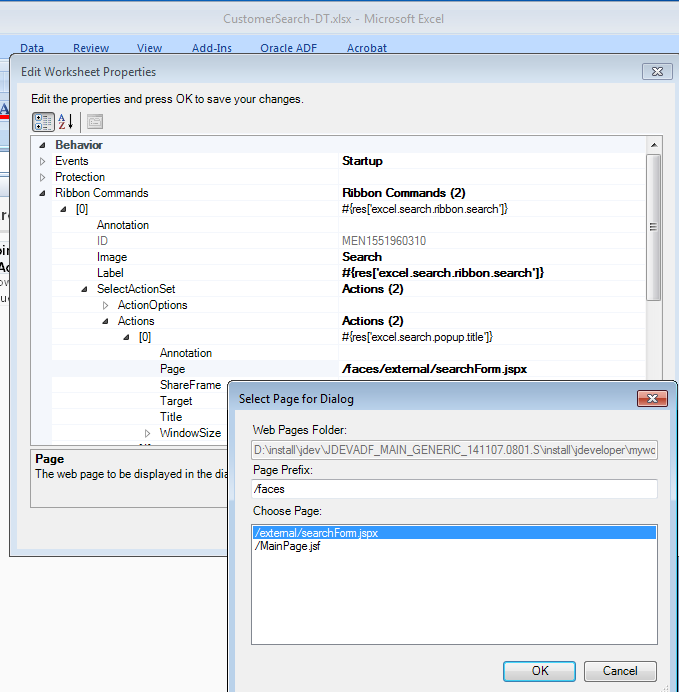Image resolution: width=679 pixels, height=692 pixels.
Task: Click the Web Pages Folder field
Action: click(454, 450)
